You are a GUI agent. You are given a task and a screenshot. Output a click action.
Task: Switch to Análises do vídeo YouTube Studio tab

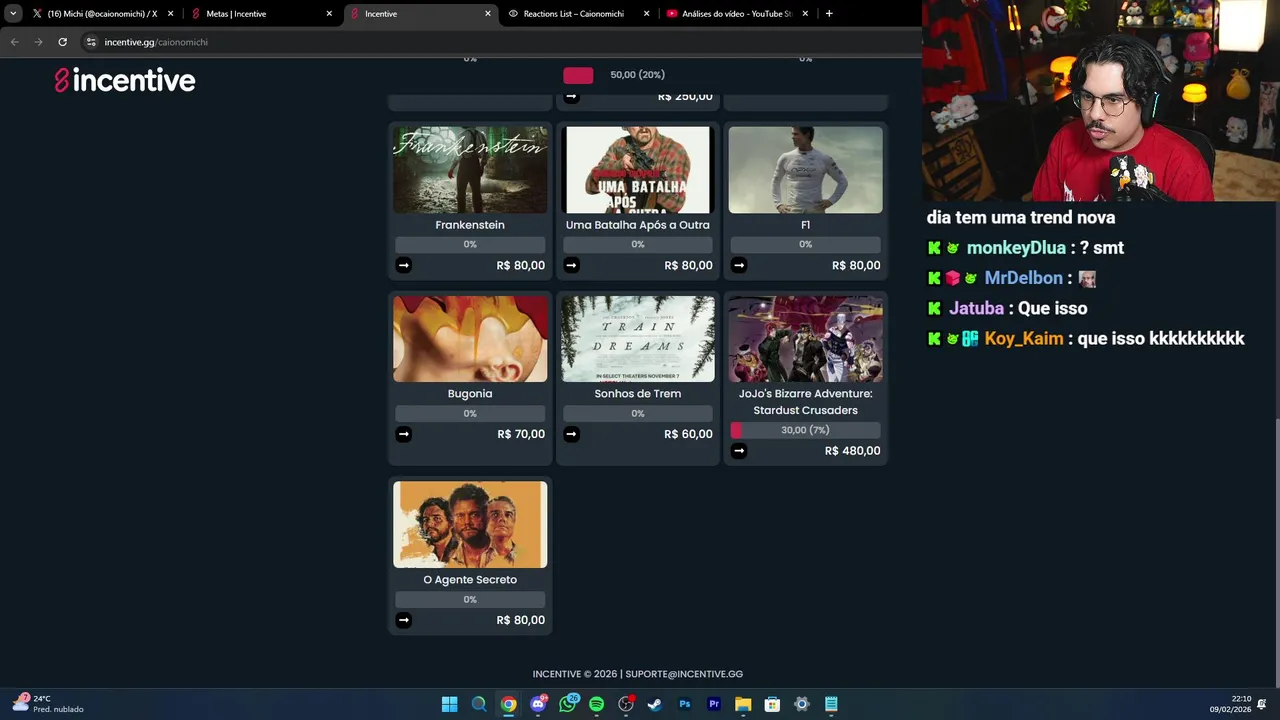tap(737, 14)
